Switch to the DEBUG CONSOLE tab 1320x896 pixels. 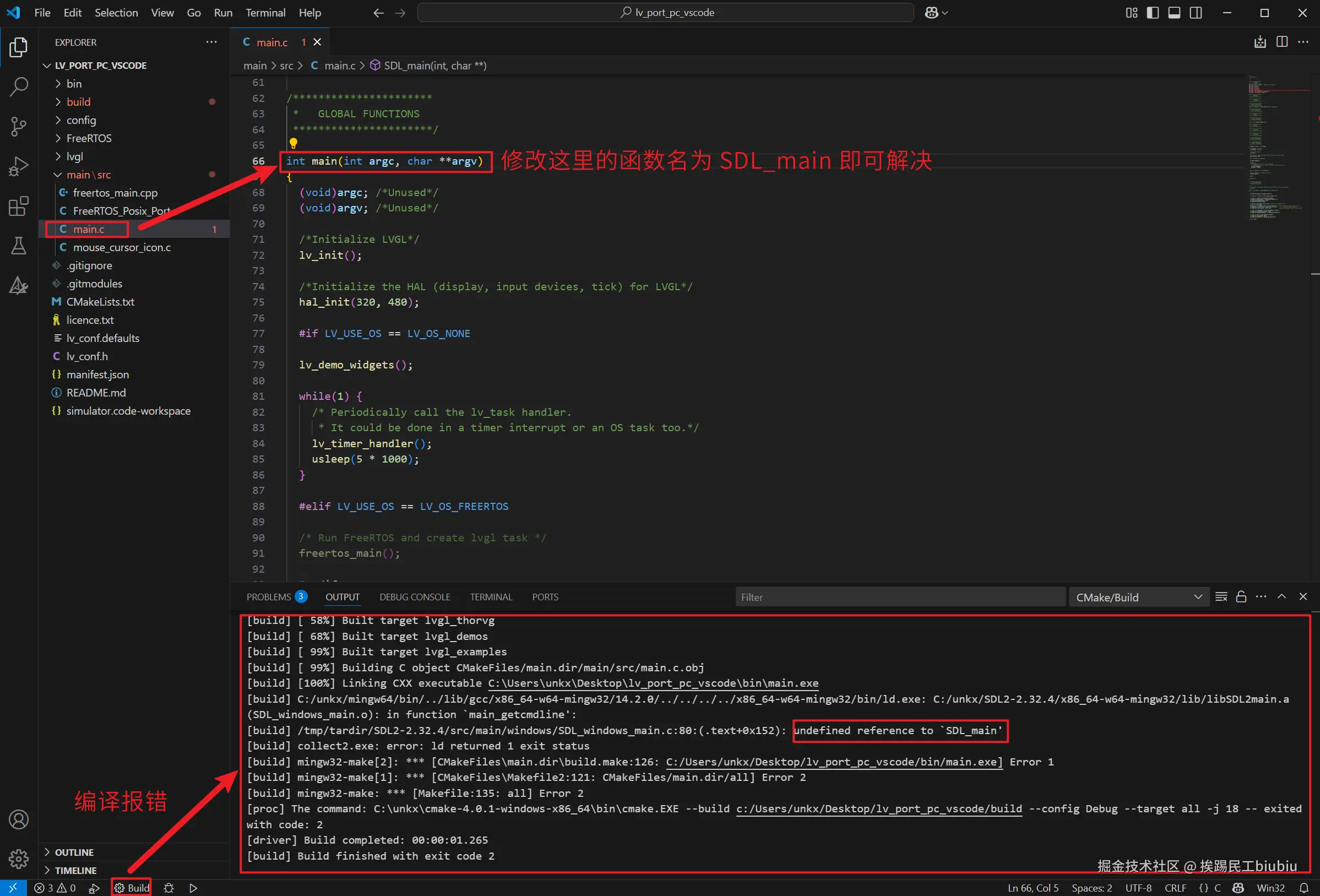[x=415, y=596]
